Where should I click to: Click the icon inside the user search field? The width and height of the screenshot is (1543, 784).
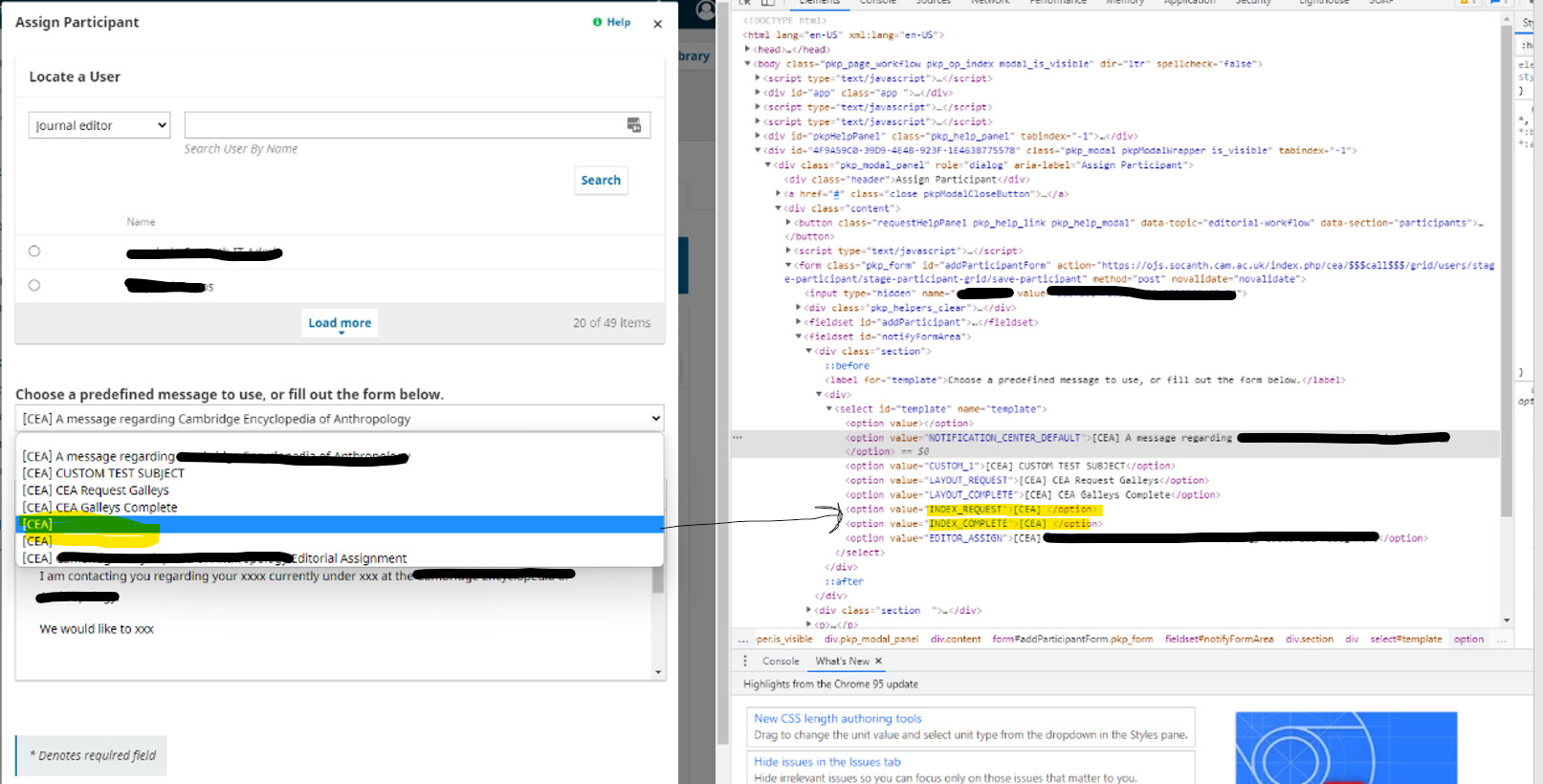point(634,125)
